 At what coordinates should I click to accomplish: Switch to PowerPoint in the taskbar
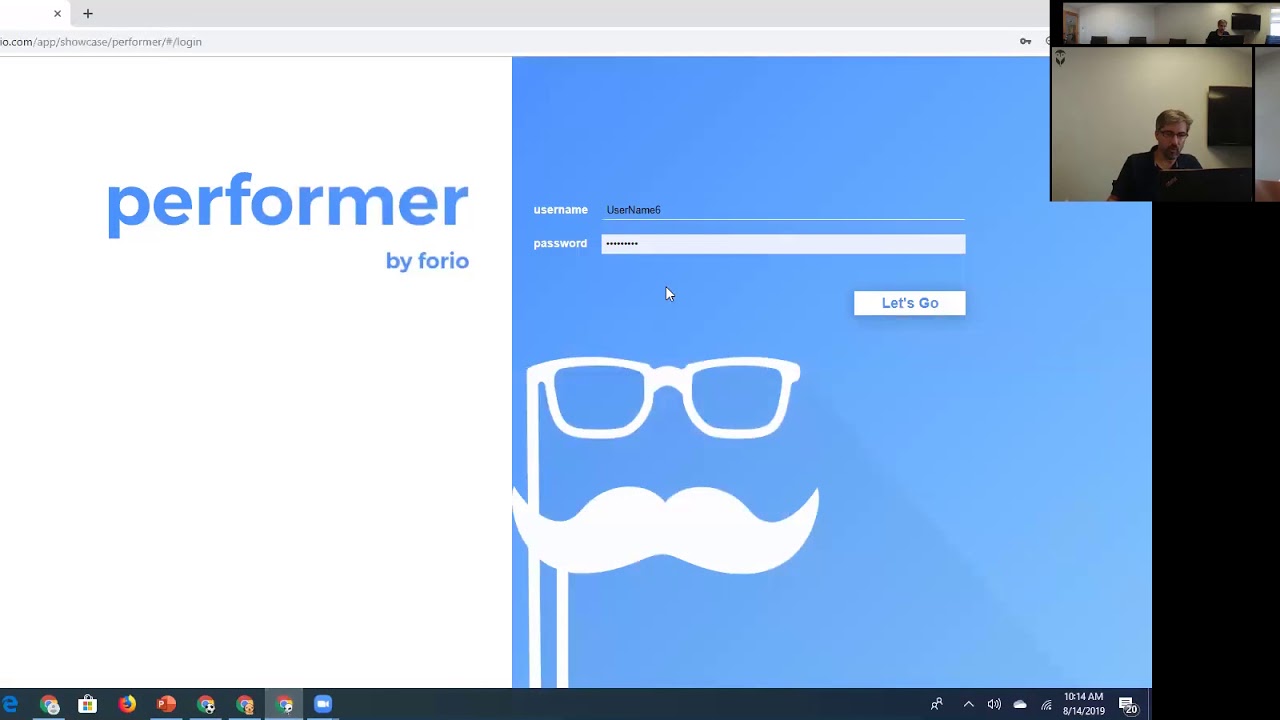[x=166, y=704]
